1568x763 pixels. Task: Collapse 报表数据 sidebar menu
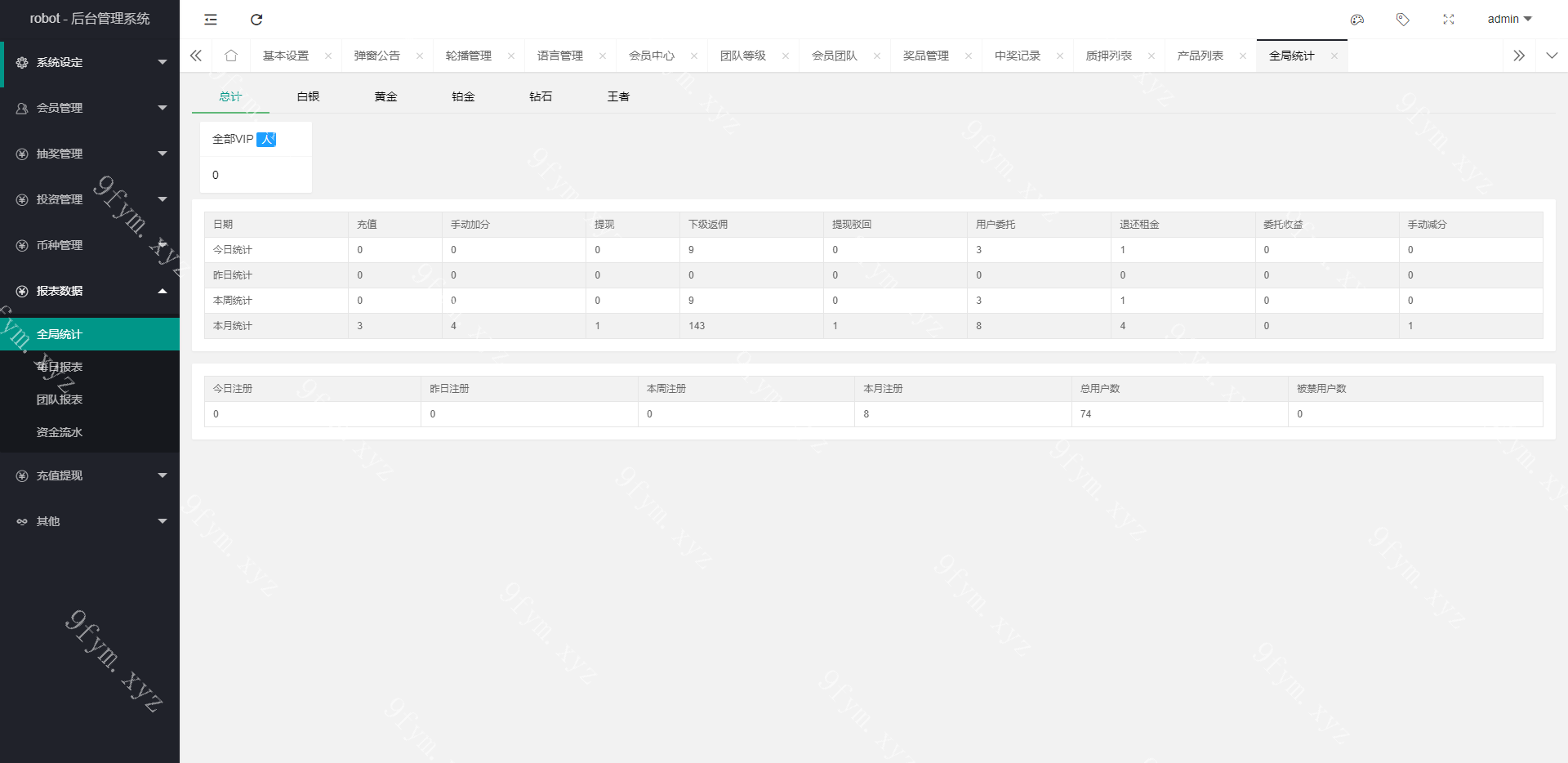[x=90, y=291]
